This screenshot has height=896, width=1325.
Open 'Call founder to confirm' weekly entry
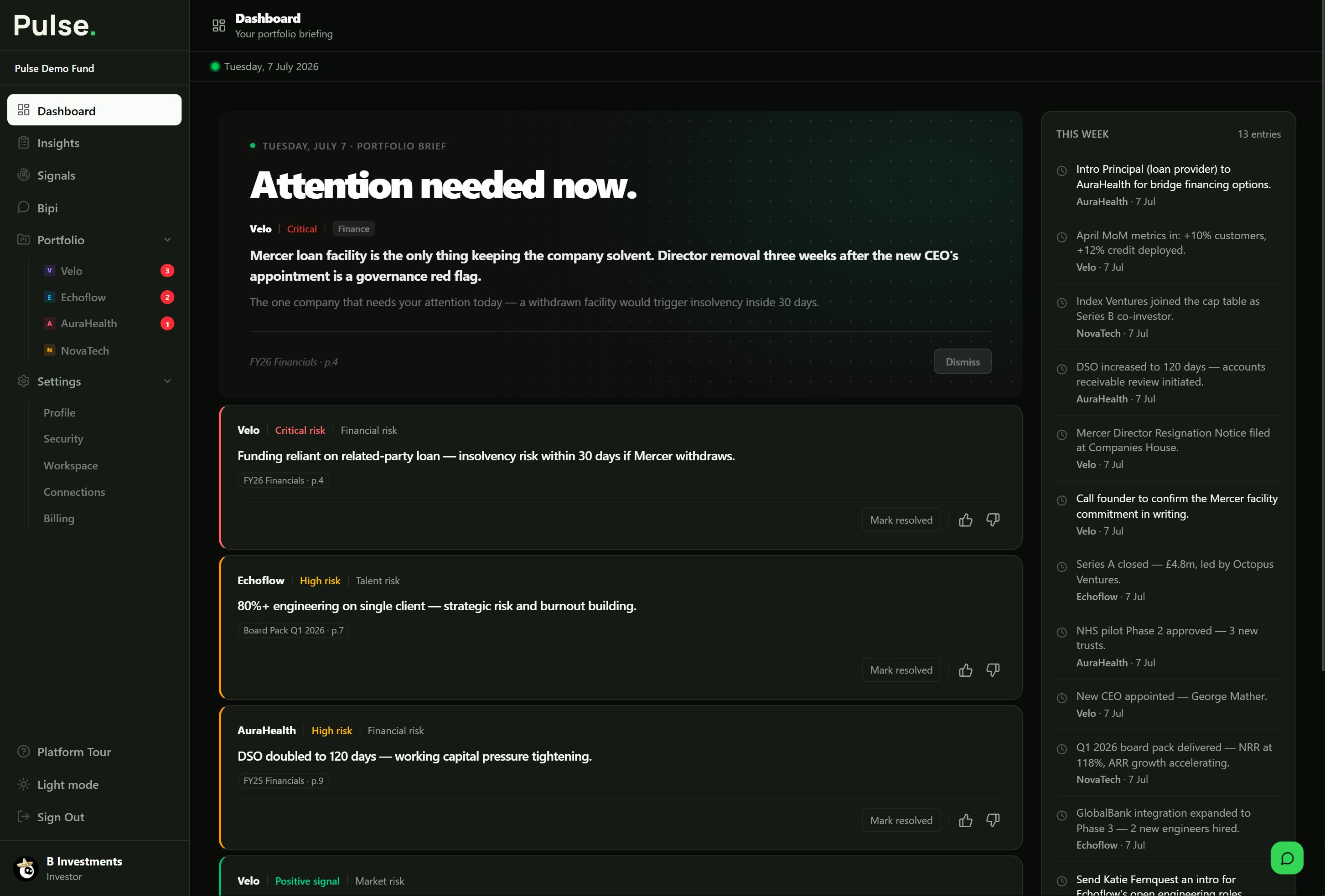tap(1168, 514)
